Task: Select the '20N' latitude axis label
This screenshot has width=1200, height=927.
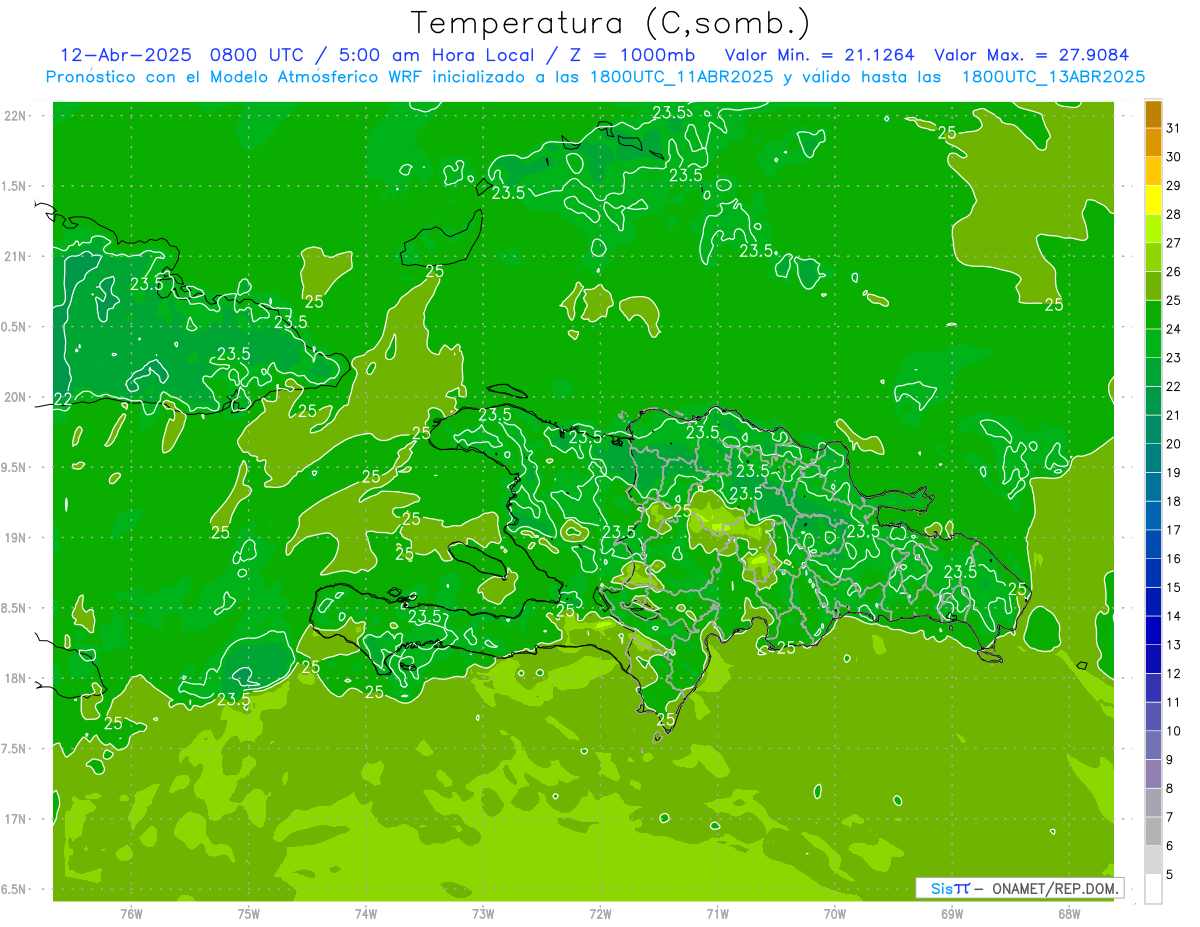Action: coord(14,397)
